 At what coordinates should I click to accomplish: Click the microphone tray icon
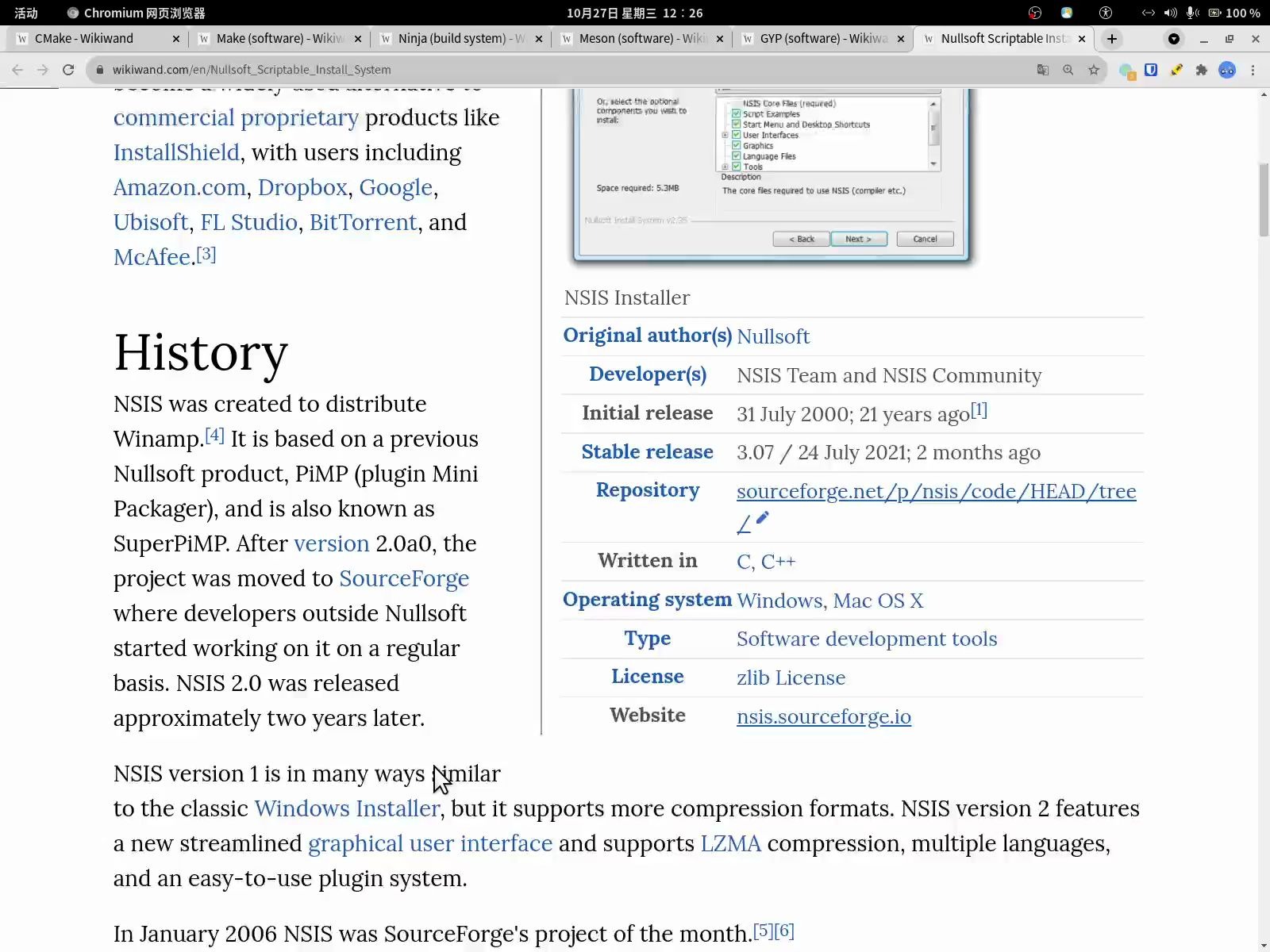1192,13
